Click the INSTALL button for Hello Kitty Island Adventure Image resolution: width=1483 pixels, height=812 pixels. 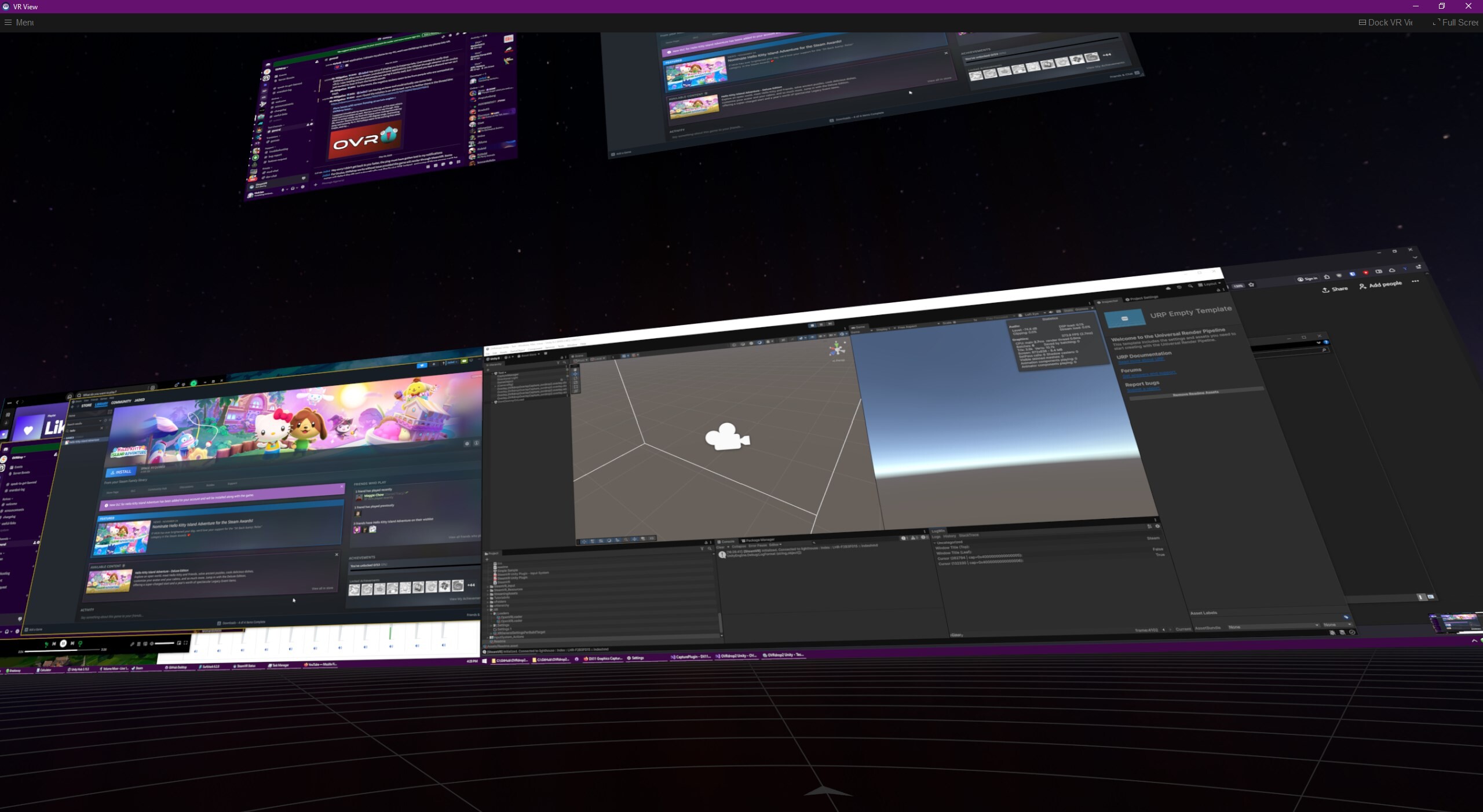120,471
